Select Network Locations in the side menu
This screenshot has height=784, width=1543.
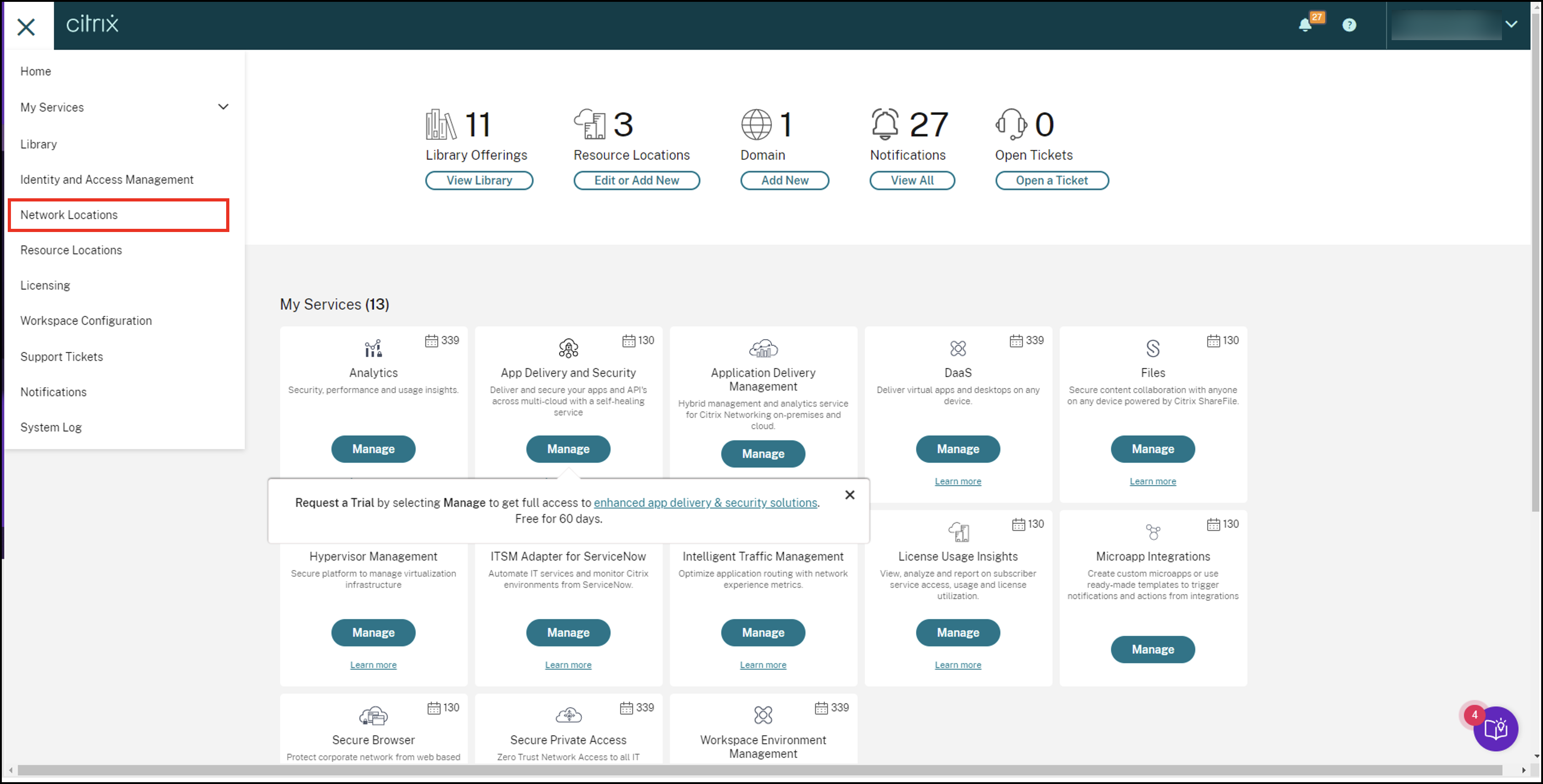pyautogui.click(x=69, y=215)
